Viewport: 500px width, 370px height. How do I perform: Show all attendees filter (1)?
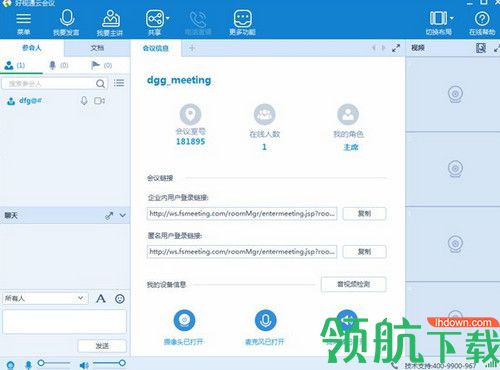click(15, 65)
